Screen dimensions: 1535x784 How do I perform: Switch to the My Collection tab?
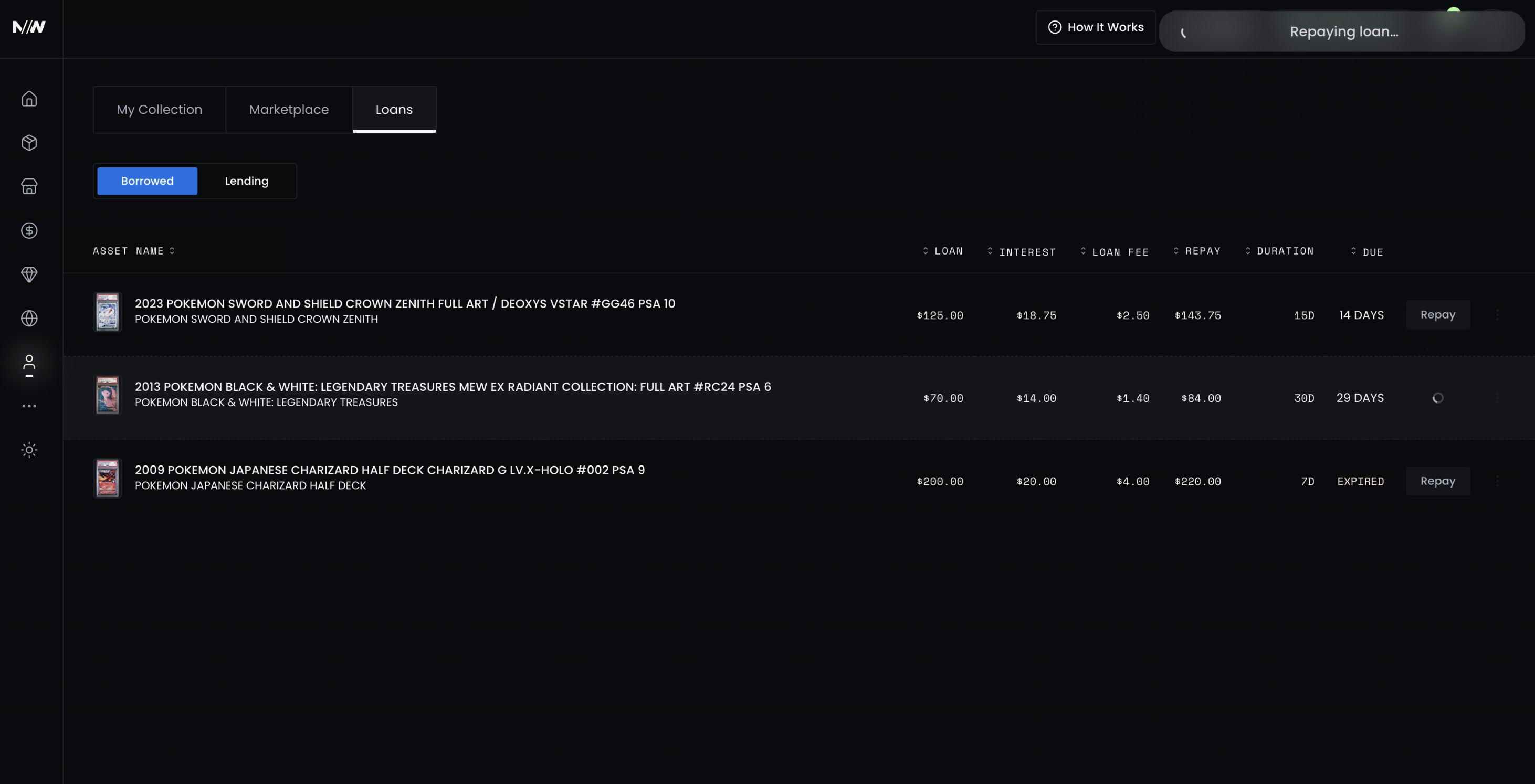point(159,110)
